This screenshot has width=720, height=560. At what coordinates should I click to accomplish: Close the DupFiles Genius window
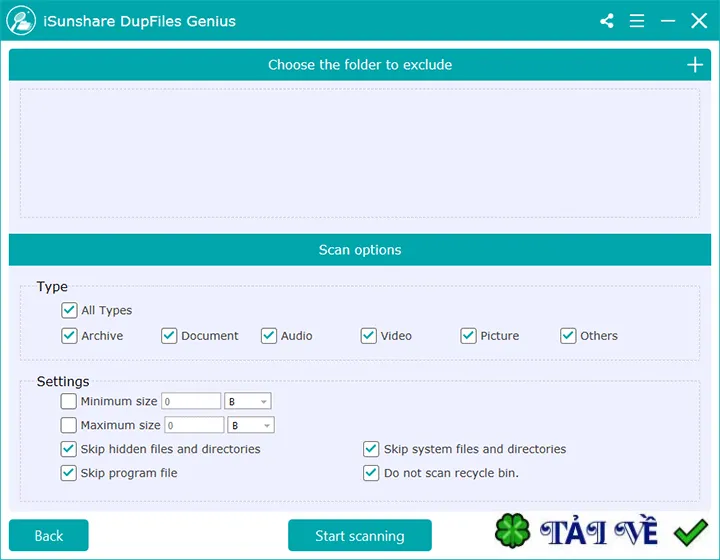[x=699, y=21]
